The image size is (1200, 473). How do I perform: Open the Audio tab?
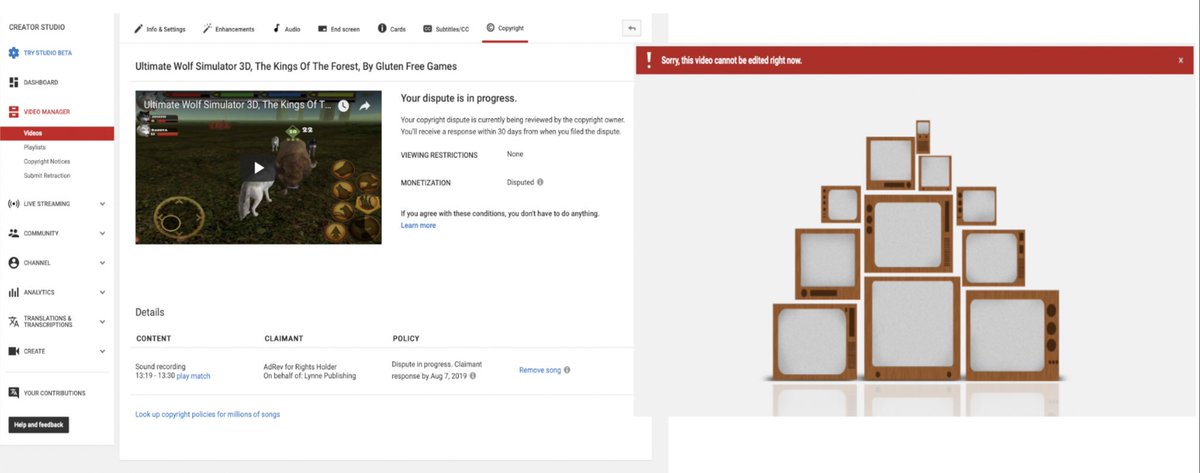coord(285,29)
